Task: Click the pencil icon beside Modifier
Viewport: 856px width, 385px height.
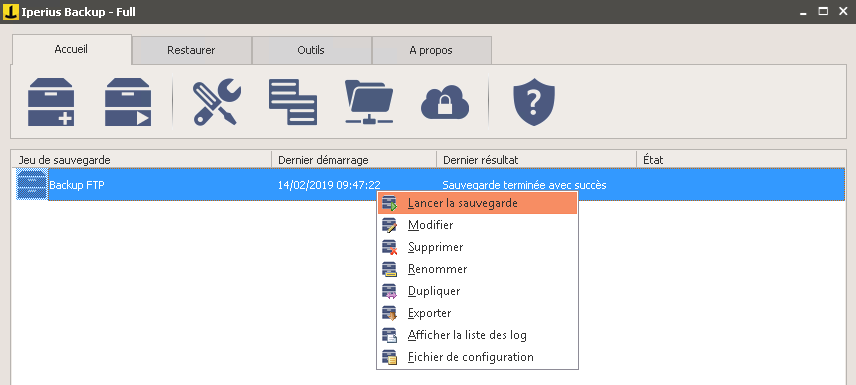Action: tap(390, 225)
